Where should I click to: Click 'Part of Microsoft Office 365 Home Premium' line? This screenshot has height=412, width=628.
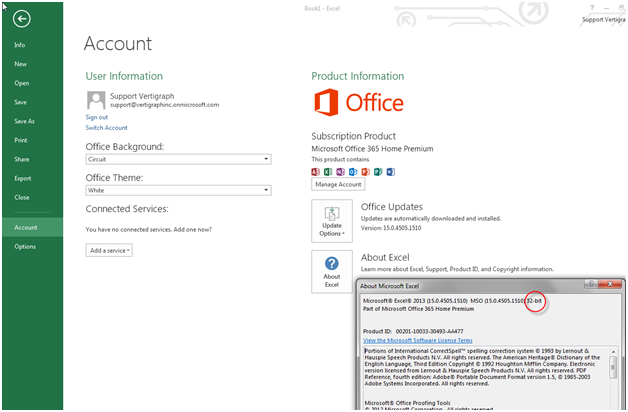(418, 309)
